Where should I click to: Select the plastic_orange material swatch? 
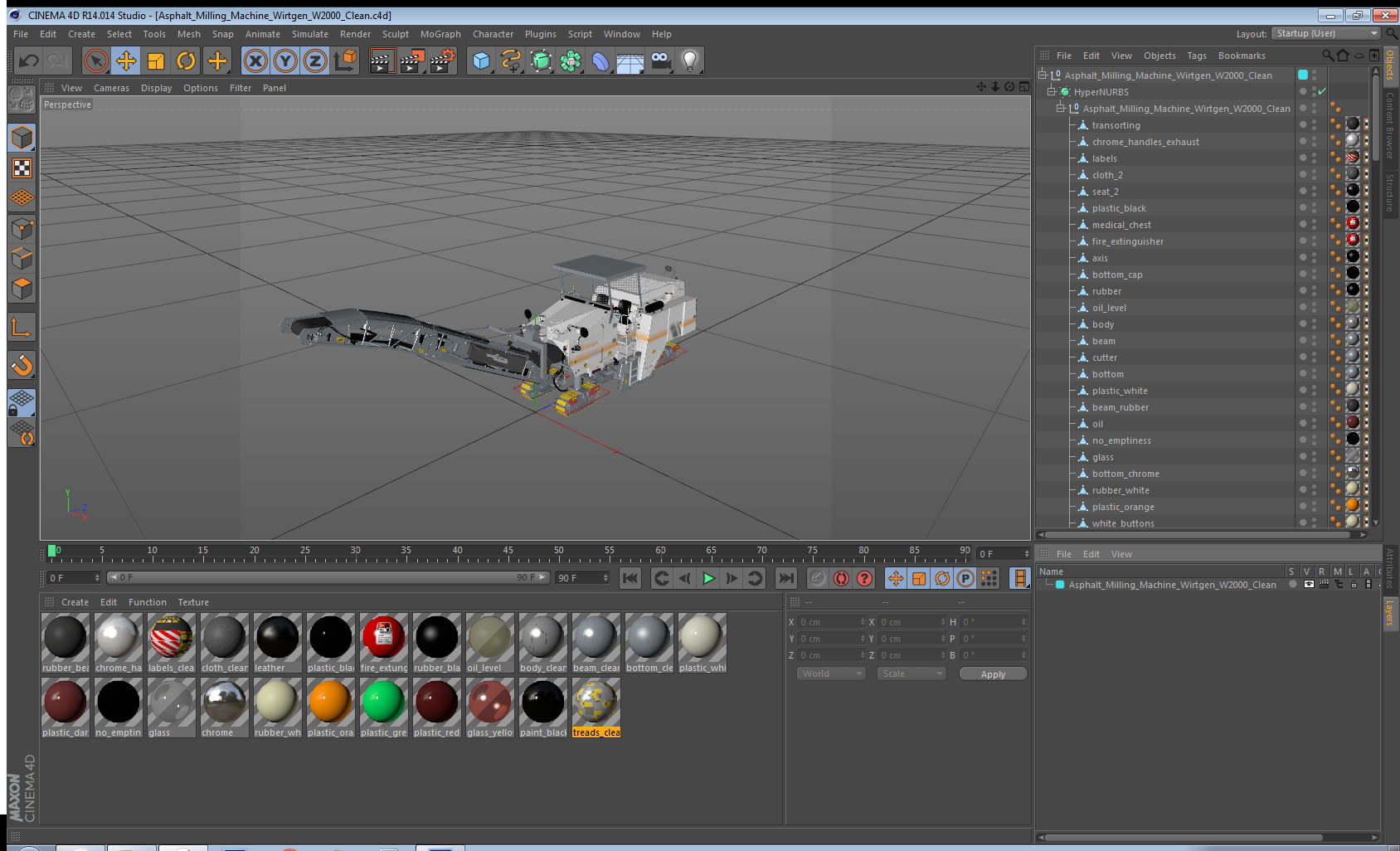tap(331, 708)
